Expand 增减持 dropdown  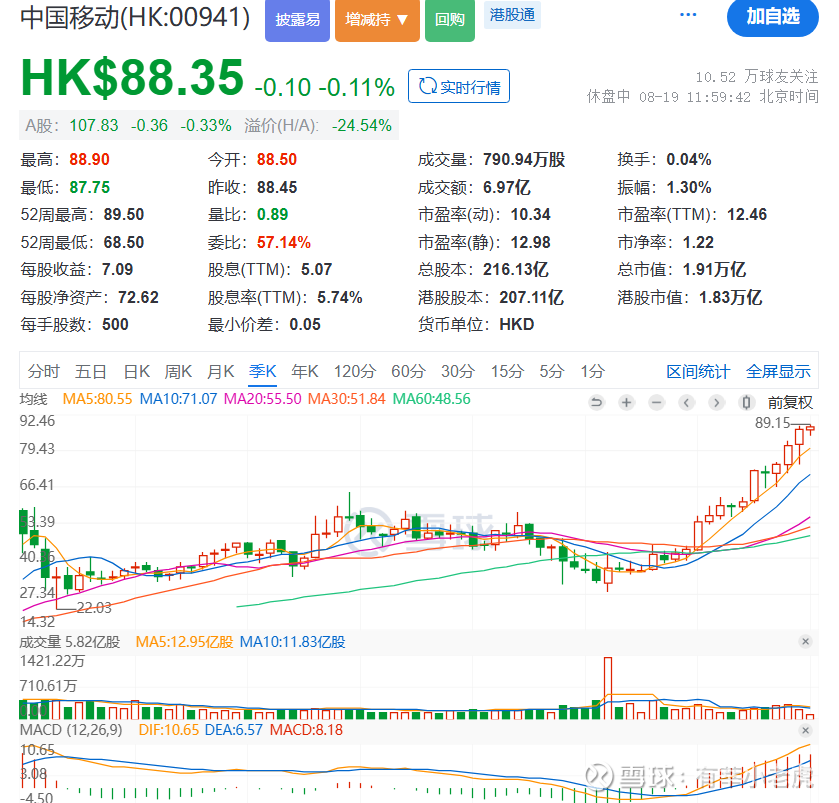click(377, 20)
